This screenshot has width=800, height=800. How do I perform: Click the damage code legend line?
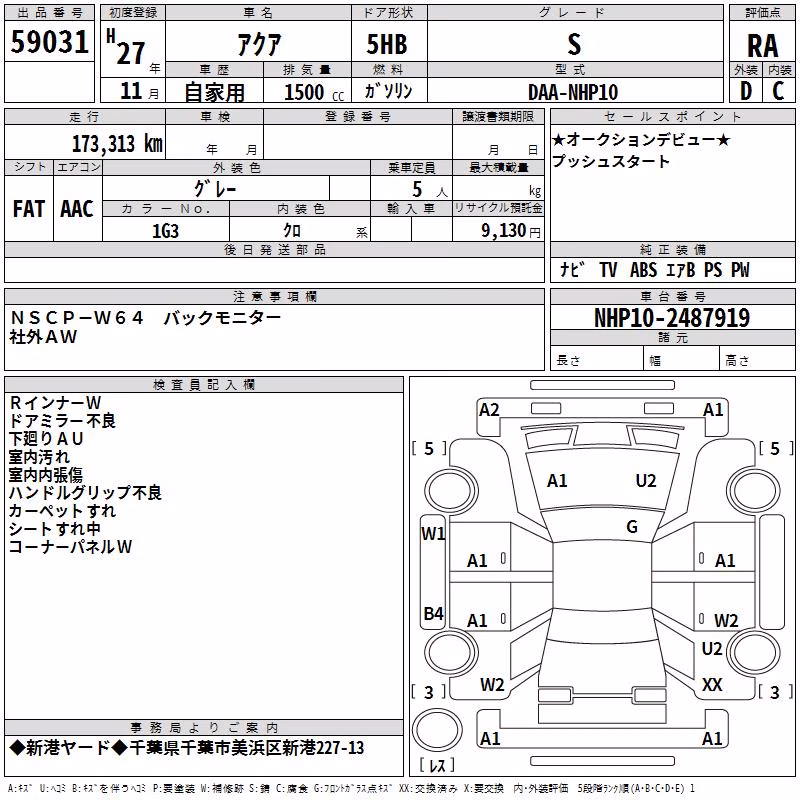[x=351, y=789]
